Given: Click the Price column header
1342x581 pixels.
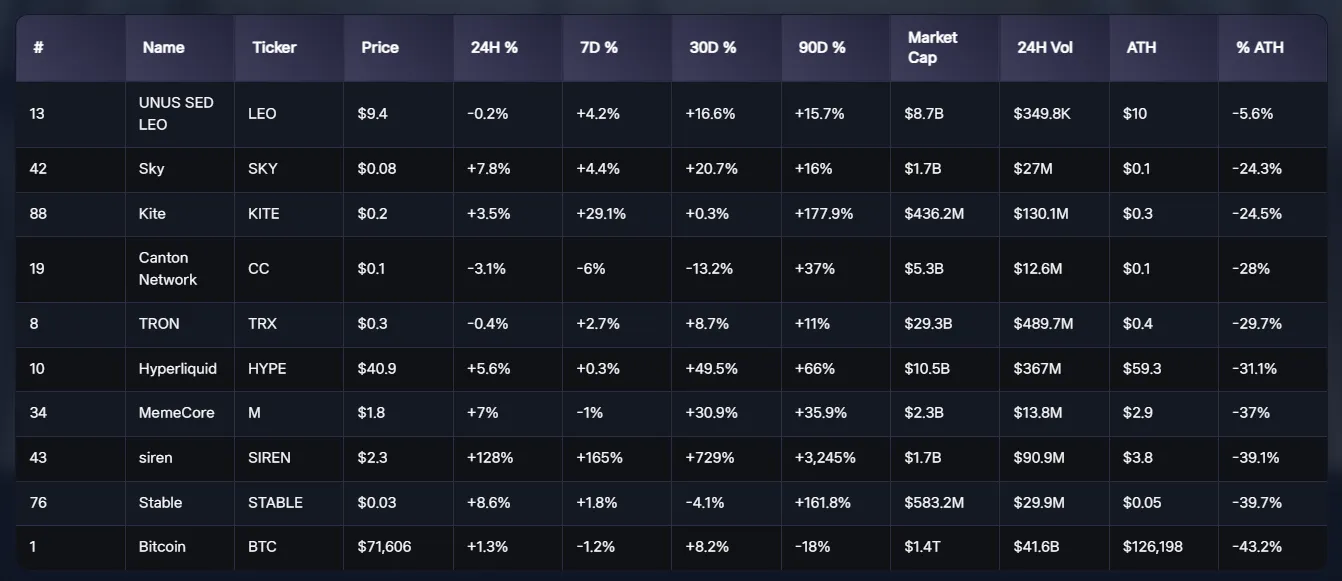Looking at the screenshot, I should point(380,47).
